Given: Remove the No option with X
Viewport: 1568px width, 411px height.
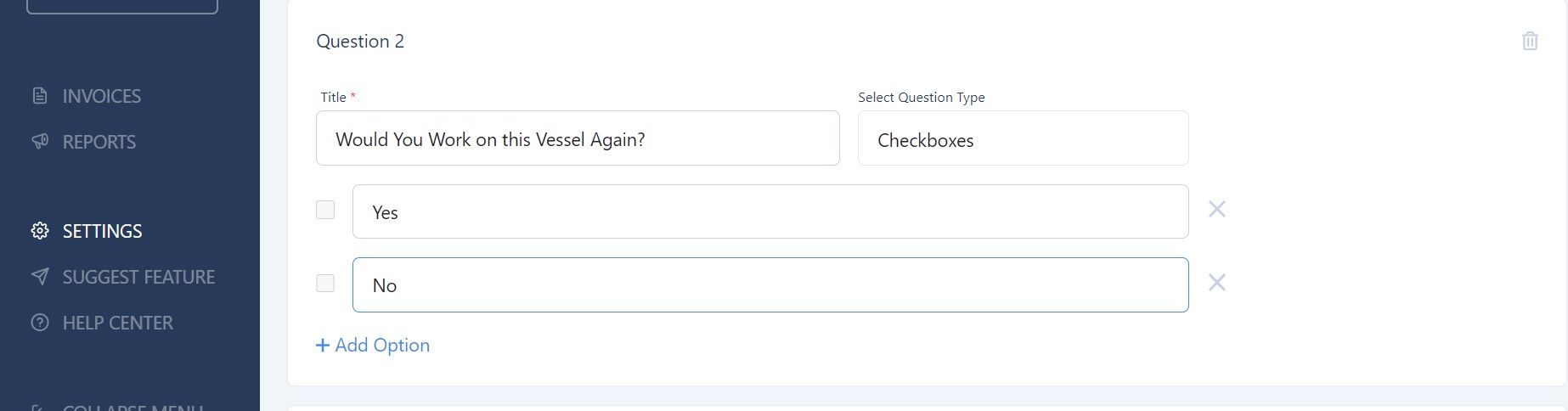Looking at the screenshot, I should point(1217,282).
